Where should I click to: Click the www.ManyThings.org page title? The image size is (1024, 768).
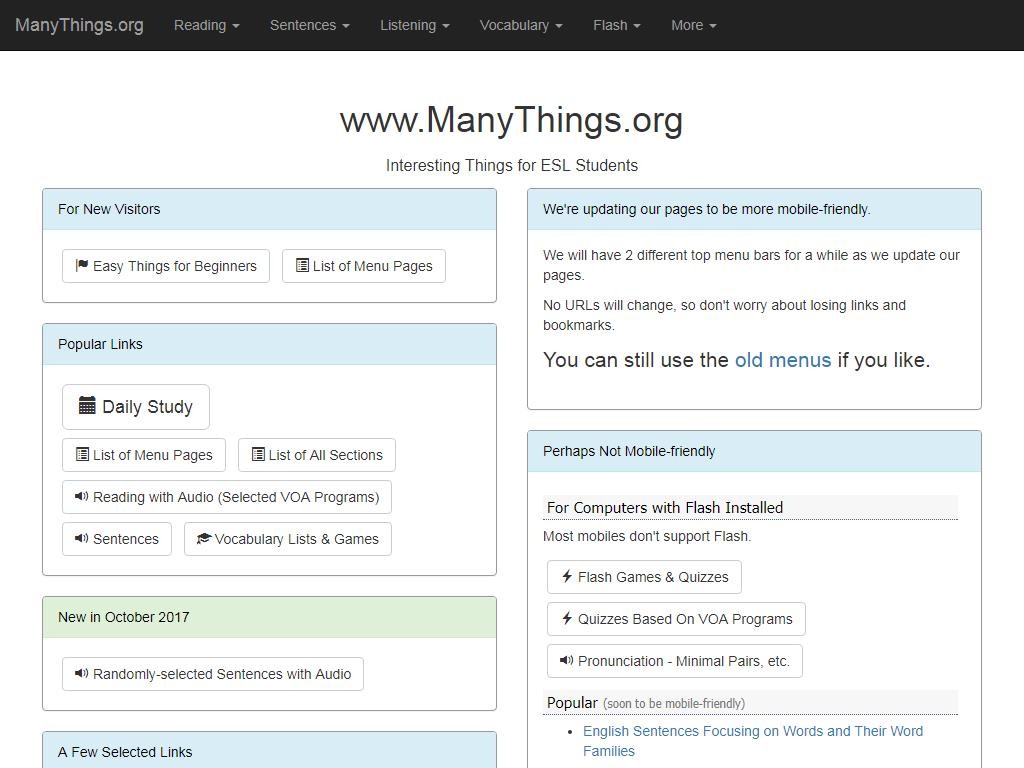tap(511, 120)
